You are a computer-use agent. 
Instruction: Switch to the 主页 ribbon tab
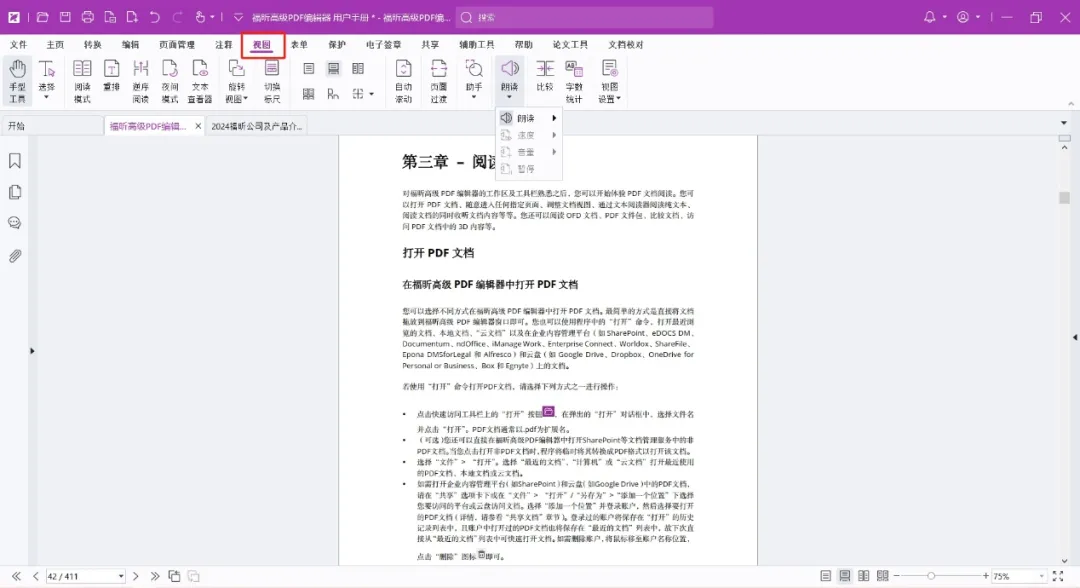coord(55,45)
